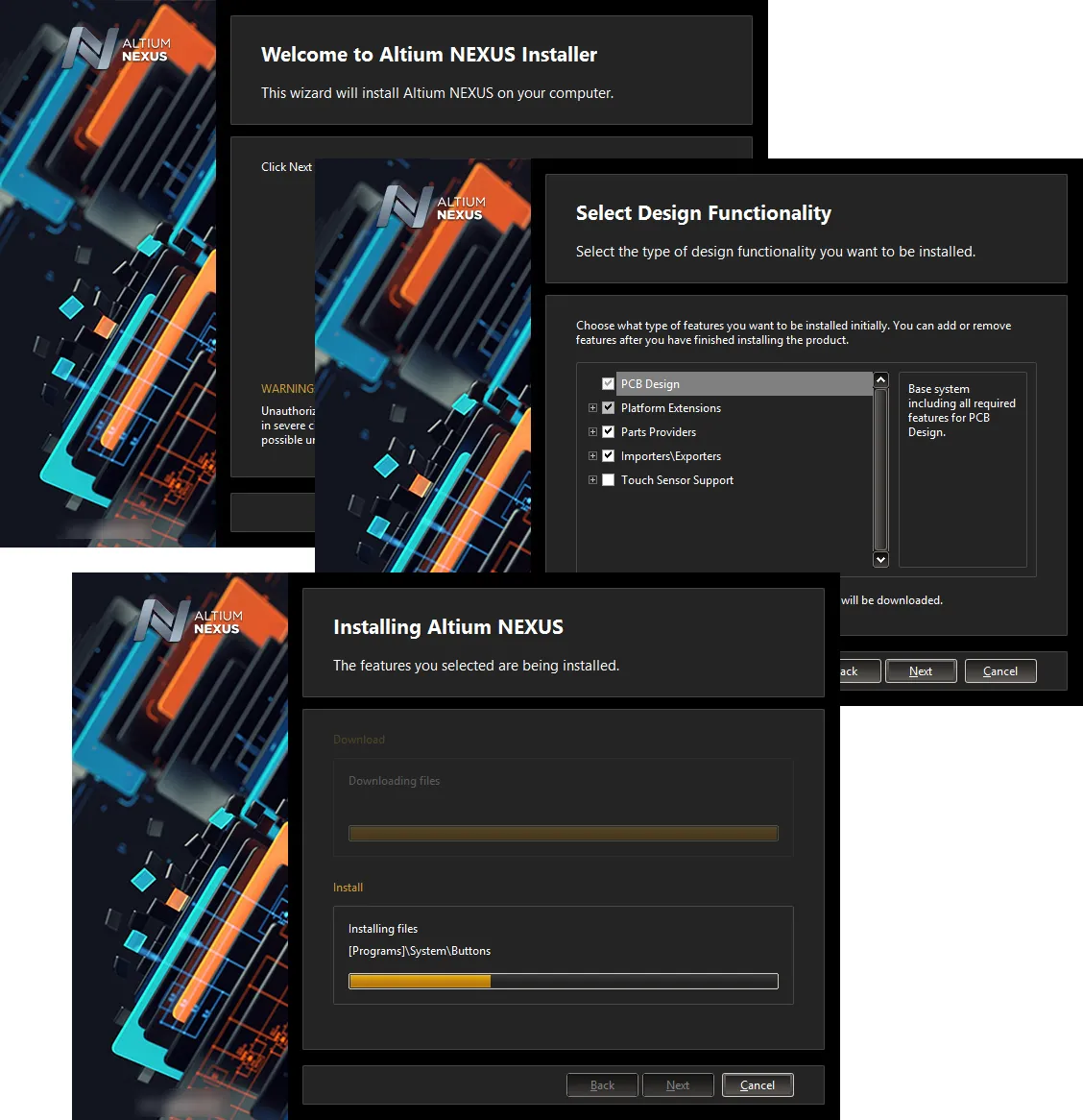Click Next in the Select Design Functionality window

click(921, 670)
